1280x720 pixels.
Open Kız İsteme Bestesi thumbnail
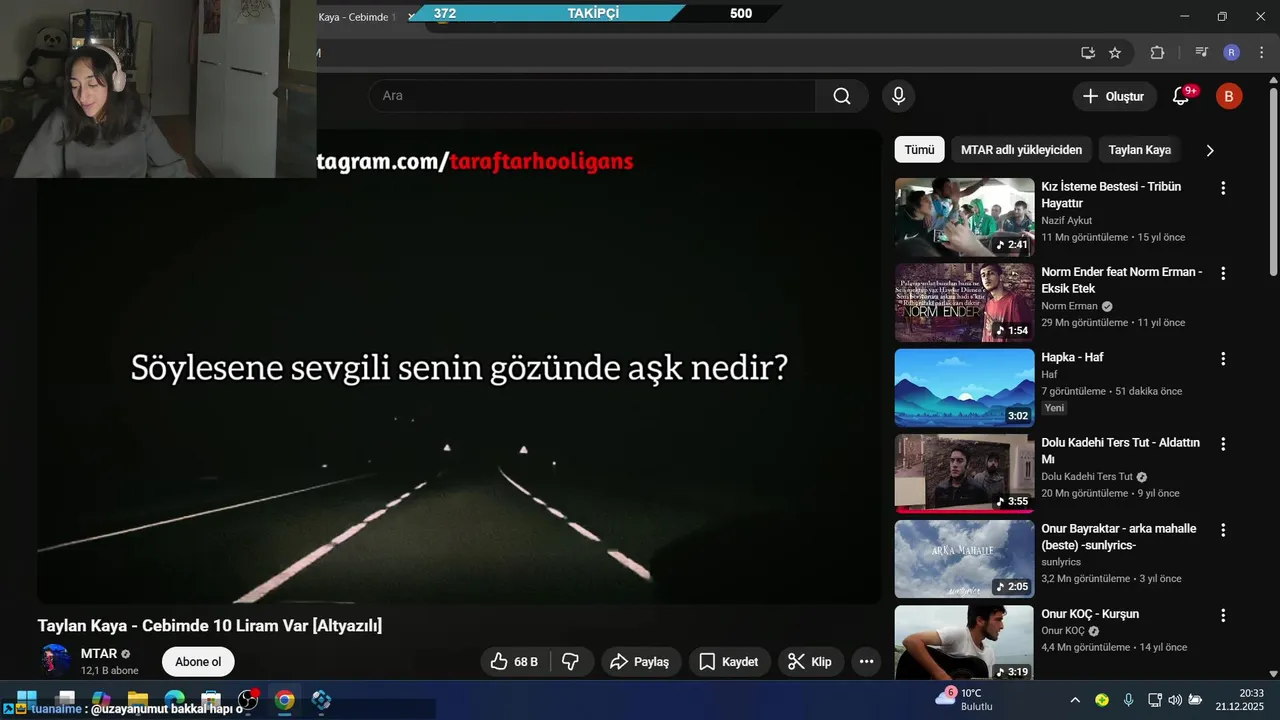[x=964, y=217]
